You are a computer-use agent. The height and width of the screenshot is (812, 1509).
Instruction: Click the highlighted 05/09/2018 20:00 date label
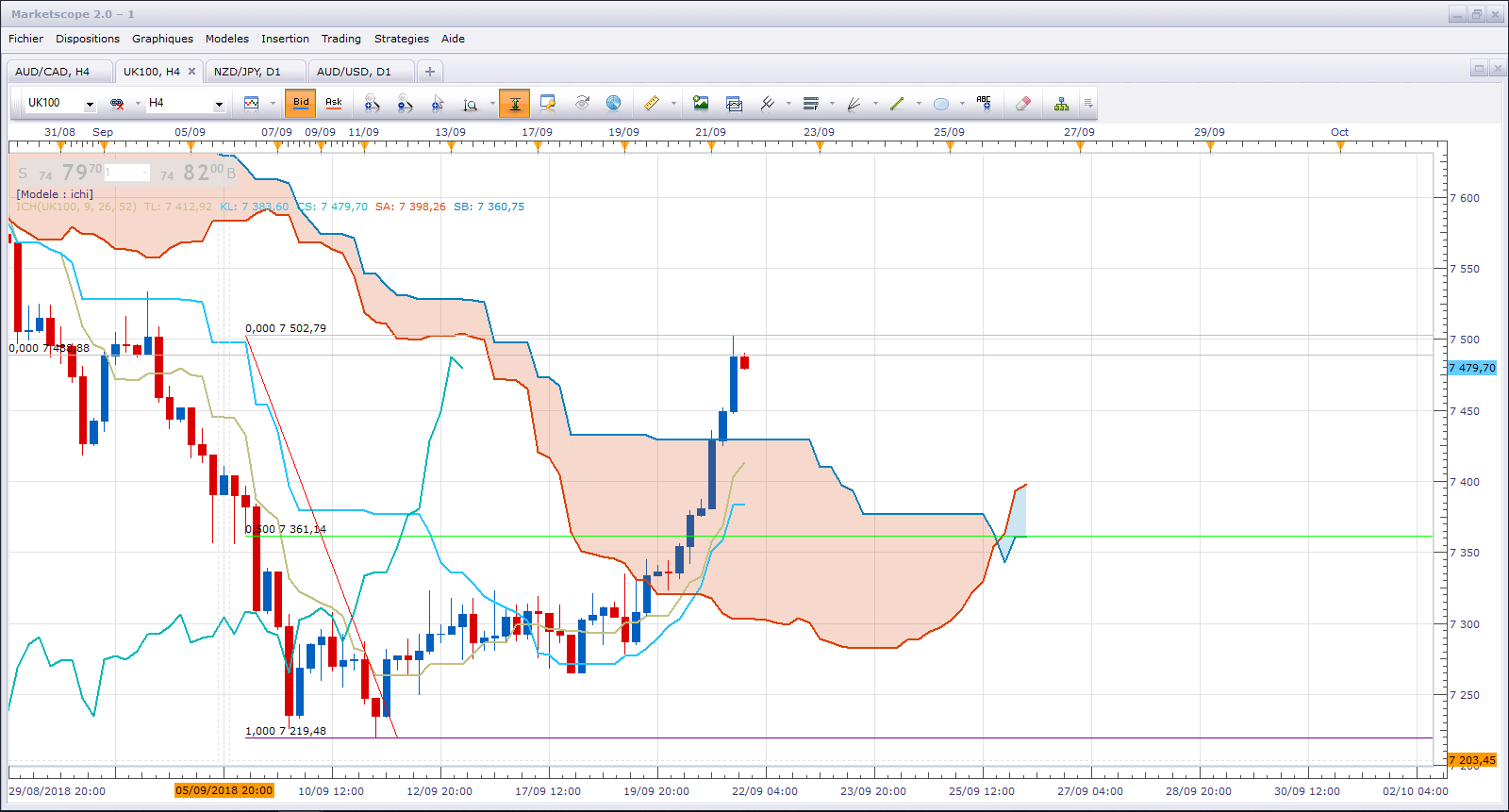224,791
